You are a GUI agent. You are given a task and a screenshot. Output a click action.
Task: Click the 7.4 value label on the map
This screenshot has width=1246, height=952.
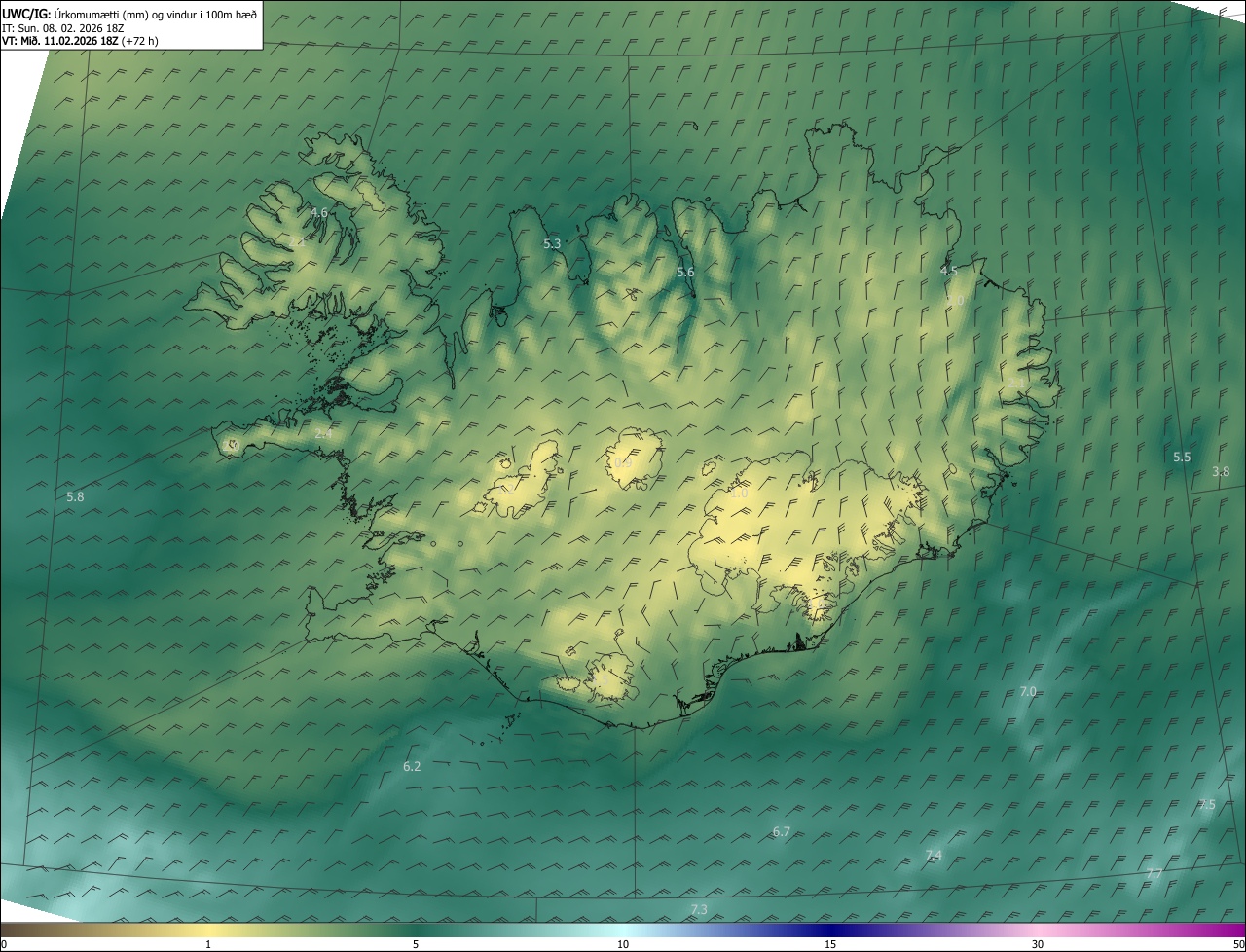pos(934,855)
